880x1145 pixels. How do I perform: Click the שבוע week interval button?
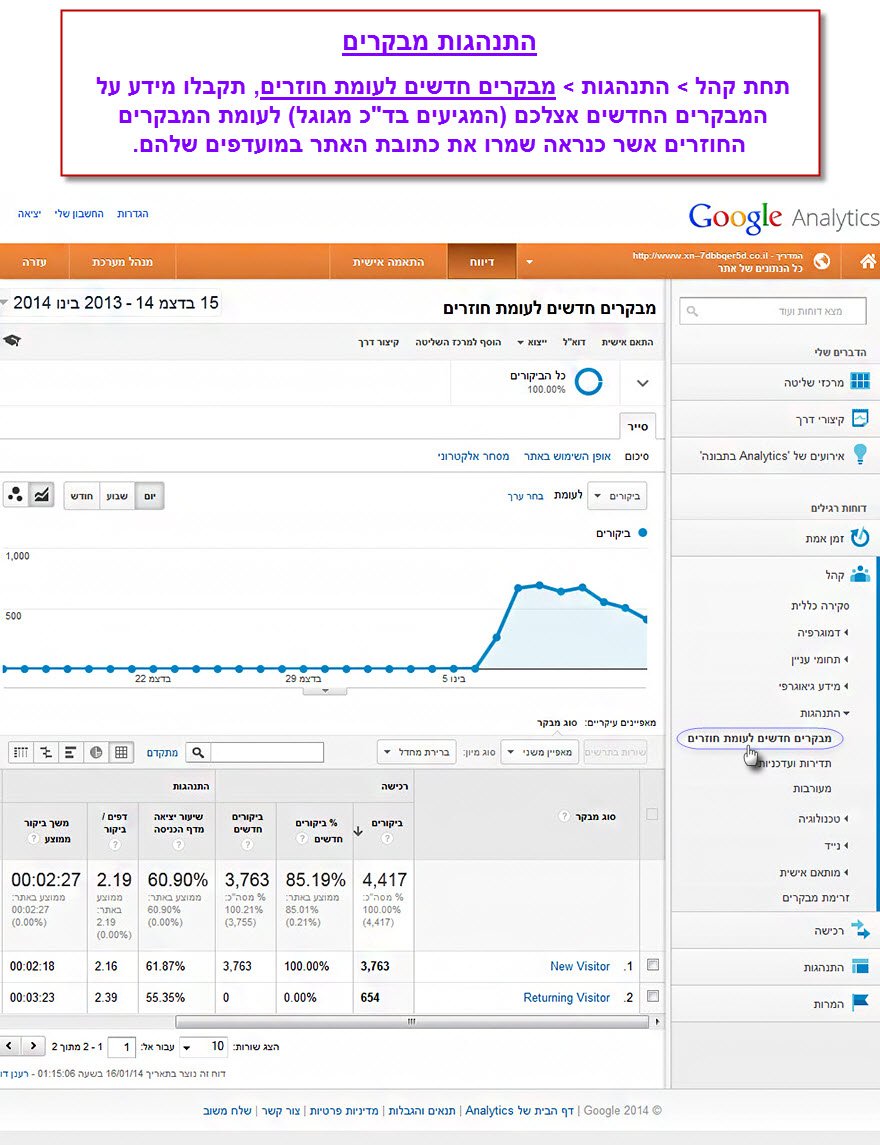[118, 495]
